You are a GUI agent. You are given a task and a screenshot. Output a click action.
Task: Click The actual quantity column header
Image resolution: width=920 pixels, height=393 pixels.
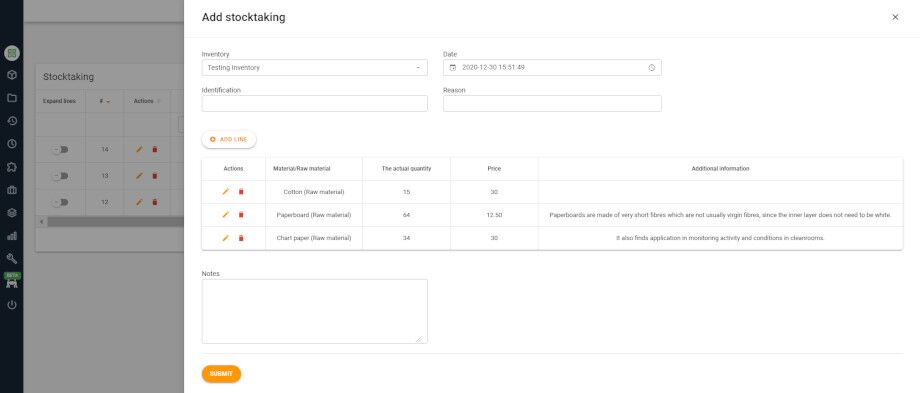407,169
